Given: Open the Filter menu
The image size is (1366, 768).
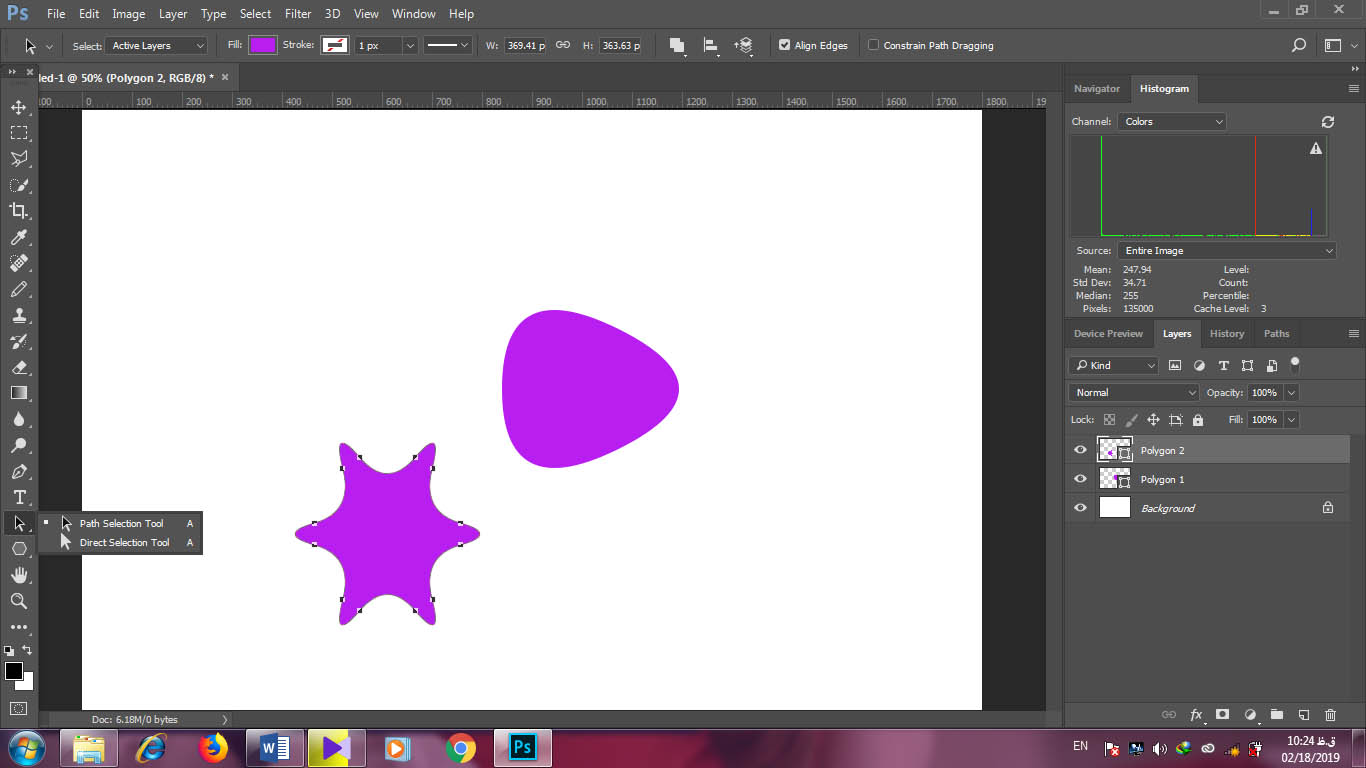Looking at the screenshot, I should pos(297,14).
